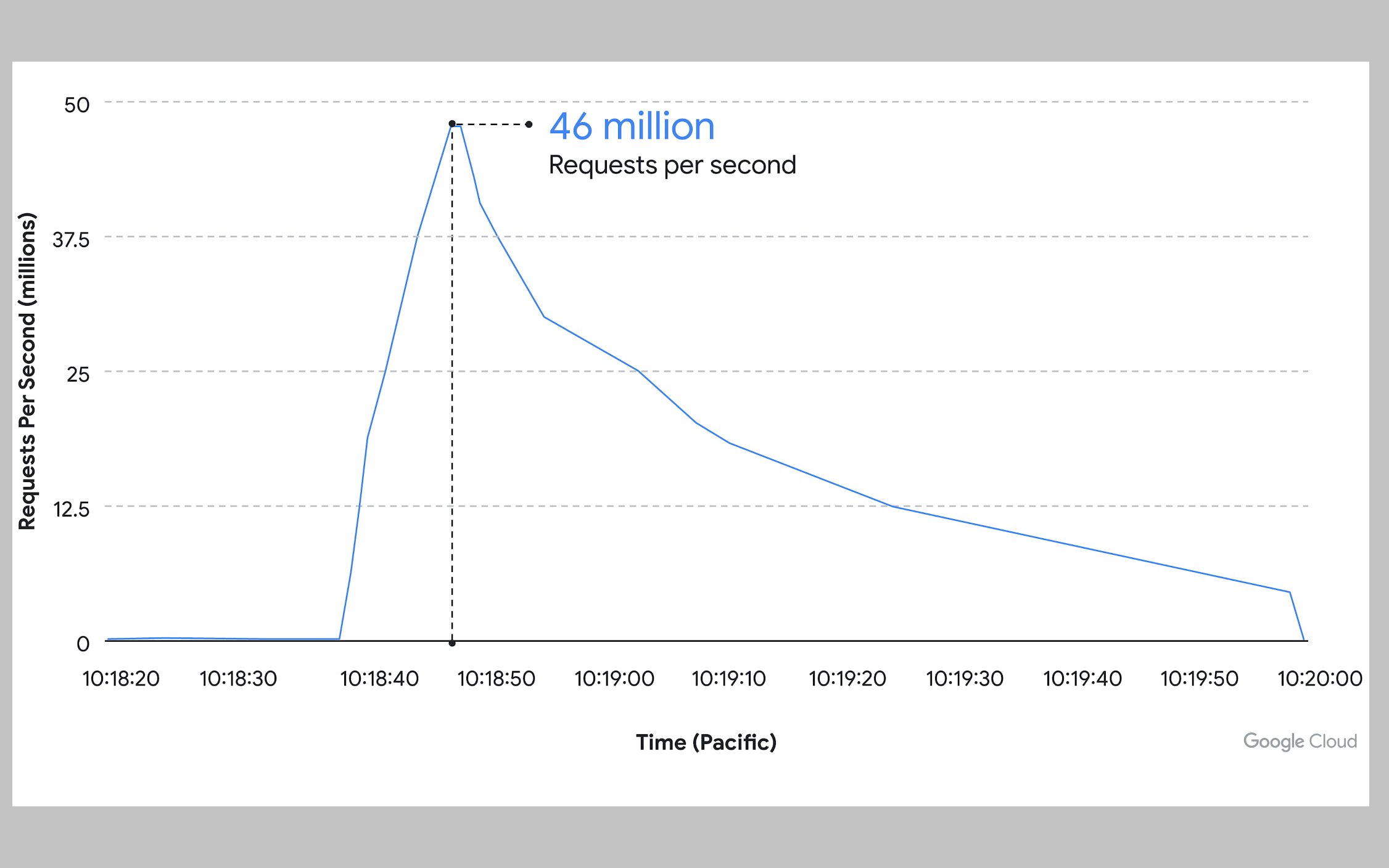Click the baseline dot under the peak

click(x=452, y=643)
